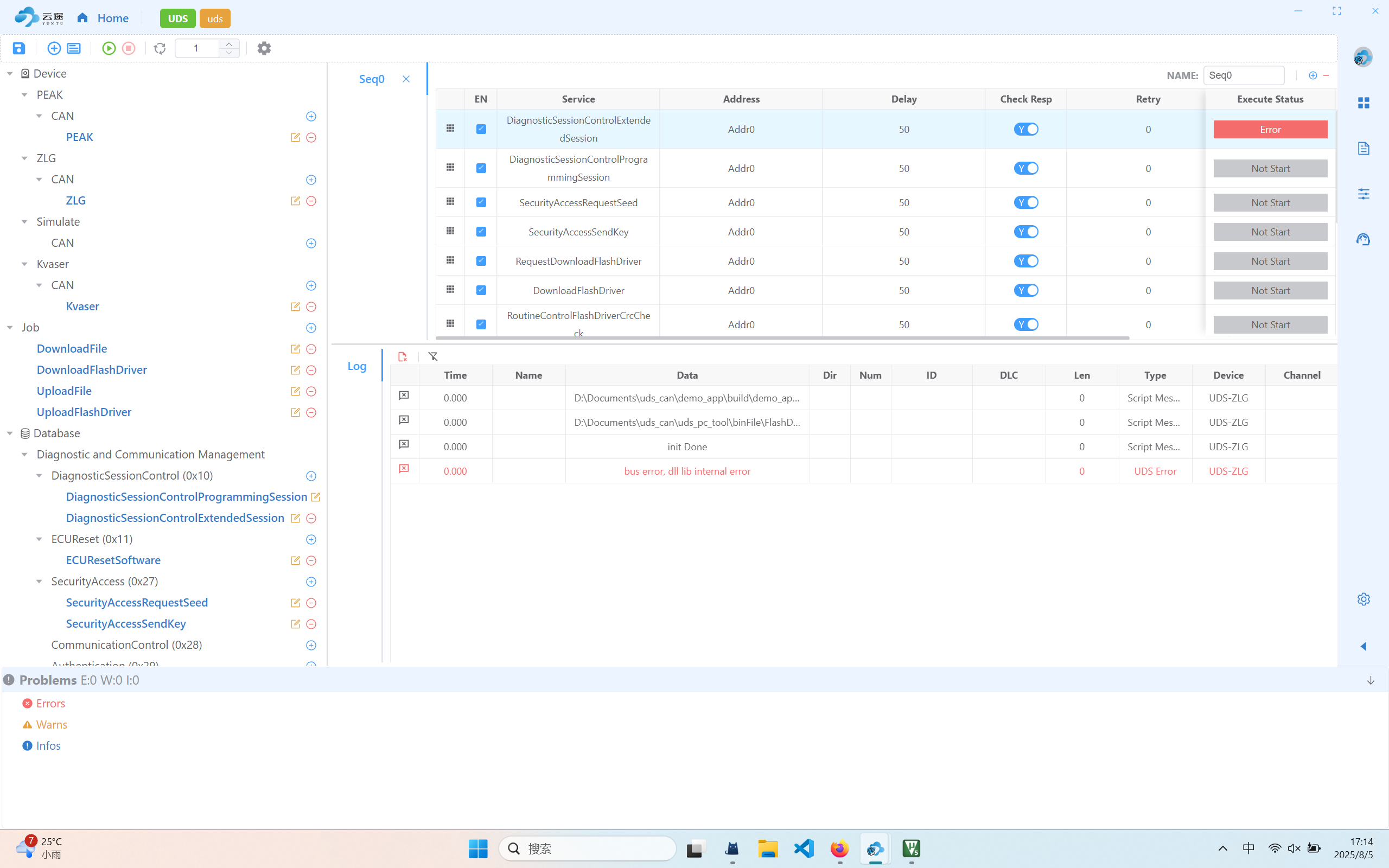Image resolution: width=1389 pixels, height=868 pixels.
Task: Go to the Home tab
Action: [103, 18]
